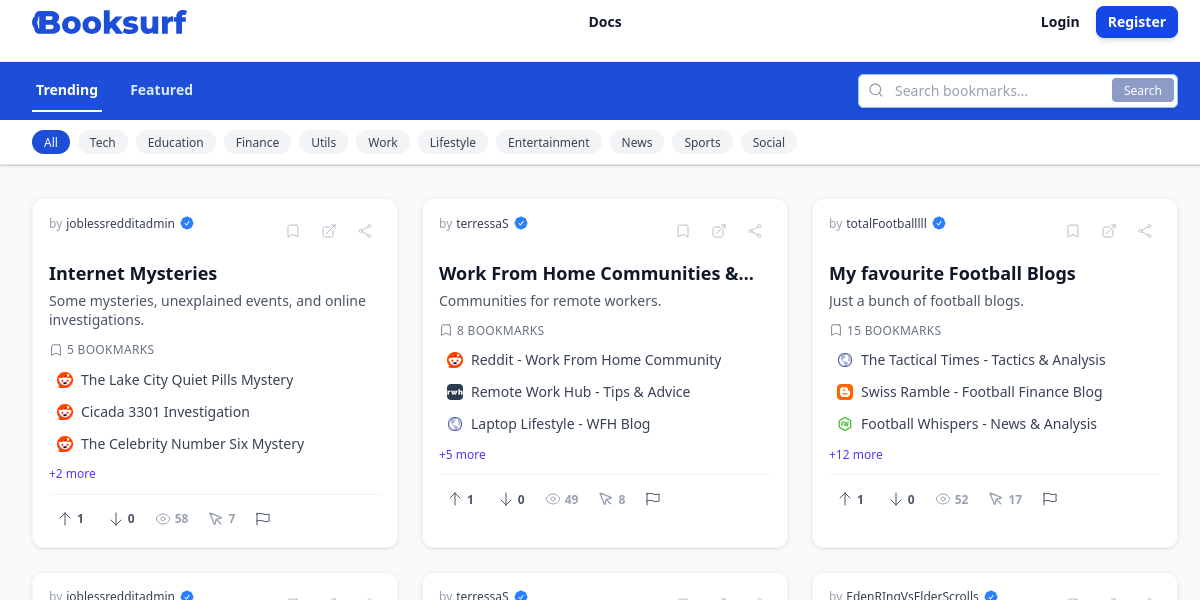Open the Remote Work Hub - Tips & Advice link
The image size is (1200, 600).
click(582, 391)
